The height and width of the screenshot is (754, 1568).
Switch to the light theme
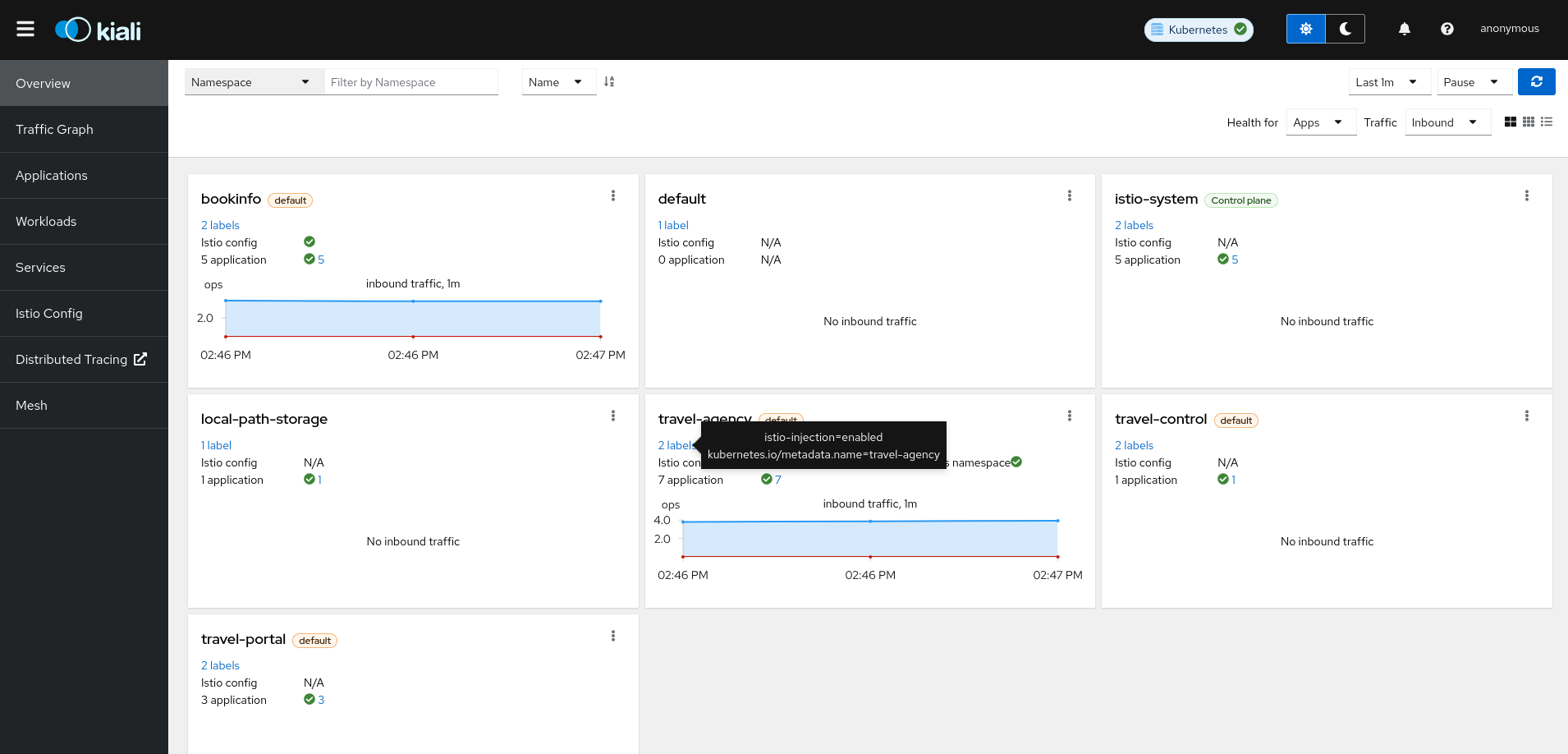coord(1305,29)
